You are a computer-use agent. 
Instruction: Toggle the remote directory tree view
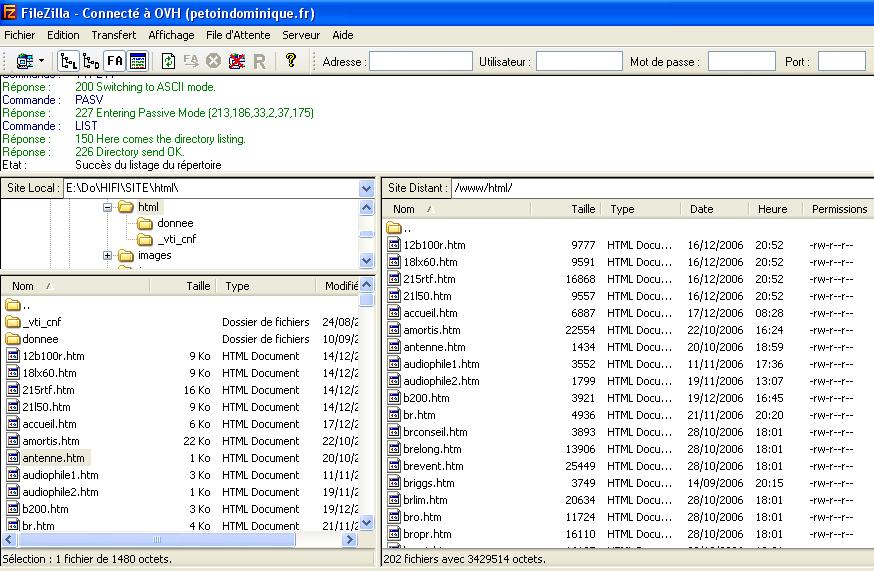(91, 61)
